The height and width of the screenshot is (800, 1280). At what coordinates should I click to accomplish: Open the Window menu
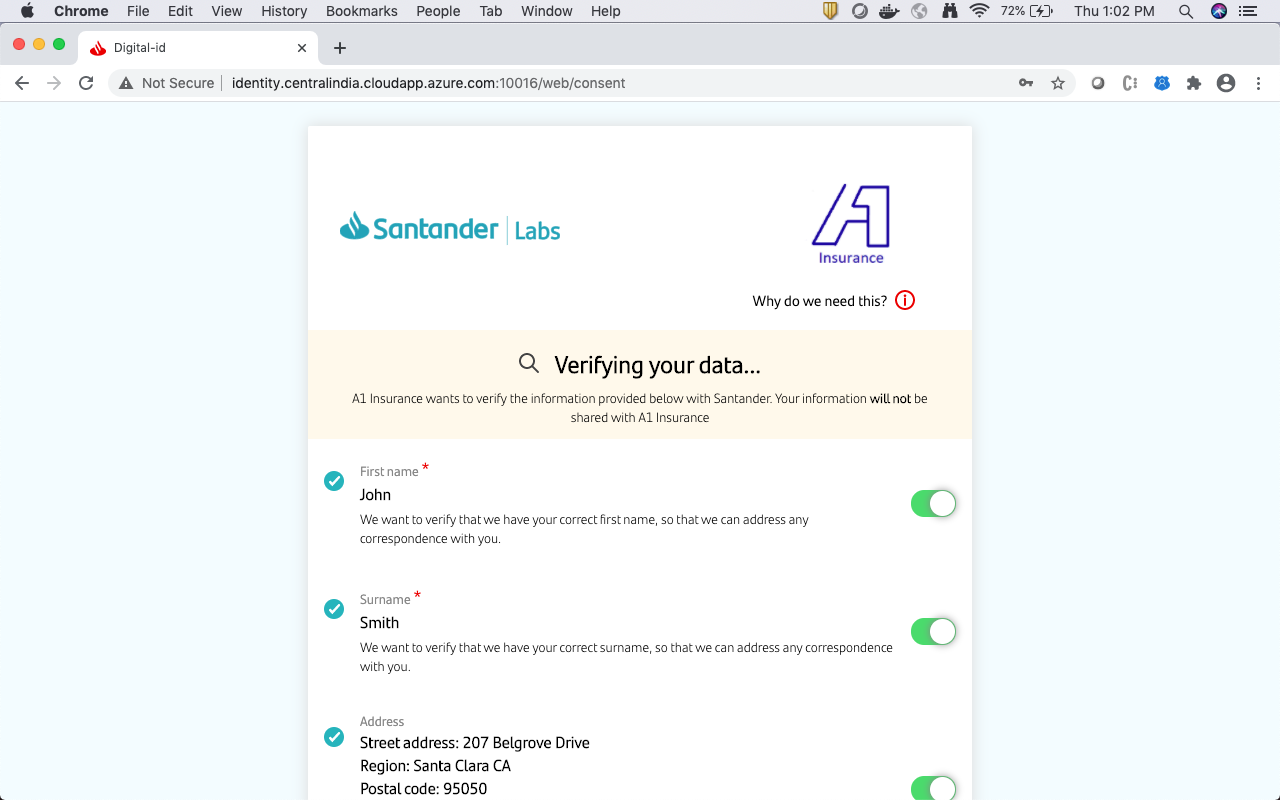point(547,11)
